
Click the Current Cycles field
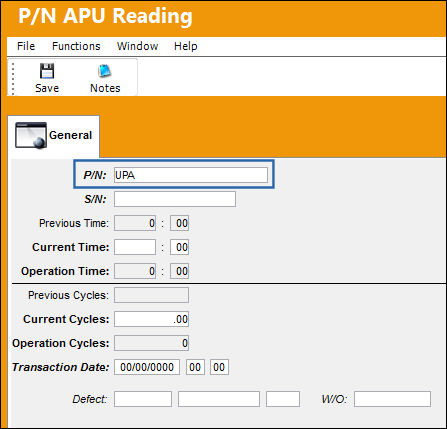click(x=151, y=319)
